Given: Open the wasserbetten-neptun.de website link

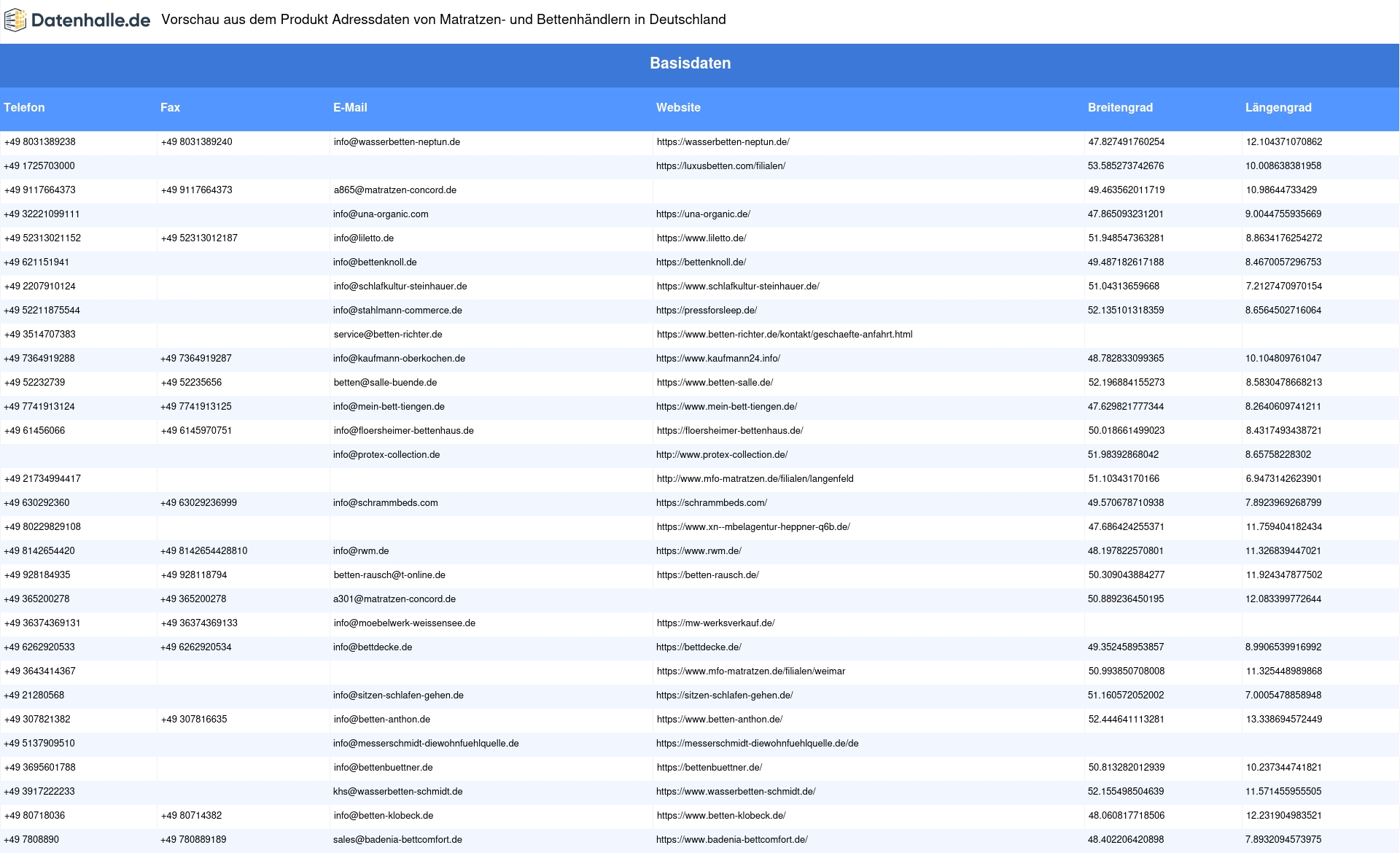Looking at the screenshot, I should [x=723, y=142].
